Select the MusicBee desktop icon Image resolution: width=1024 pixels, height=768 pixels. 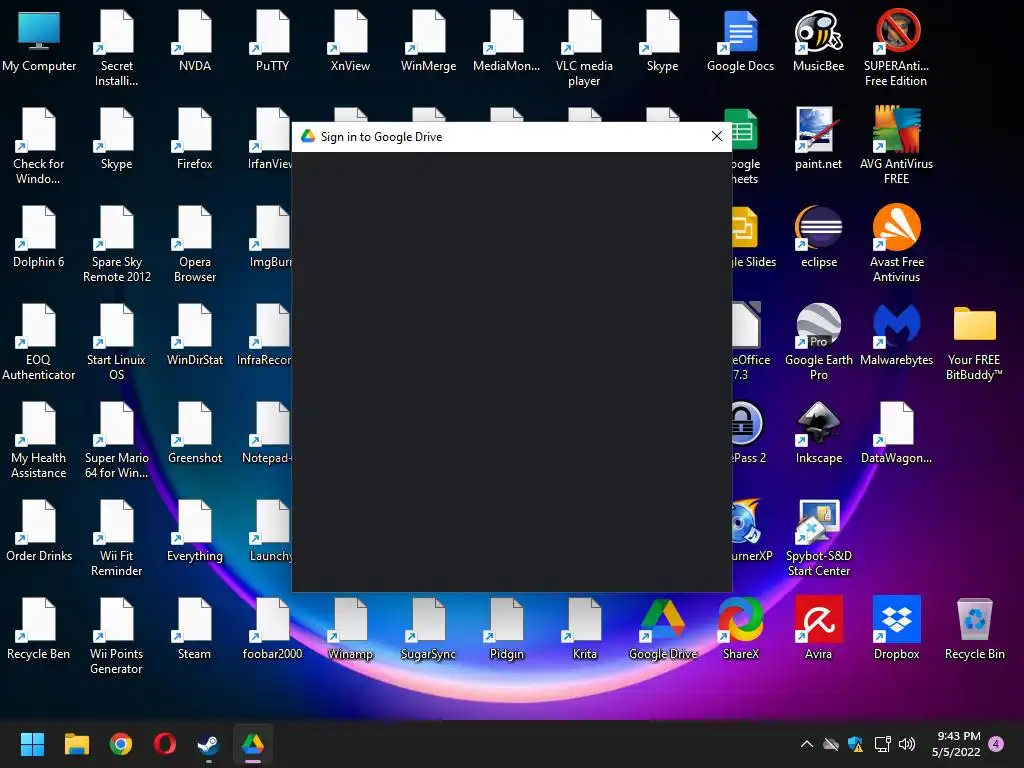[818, 40]
